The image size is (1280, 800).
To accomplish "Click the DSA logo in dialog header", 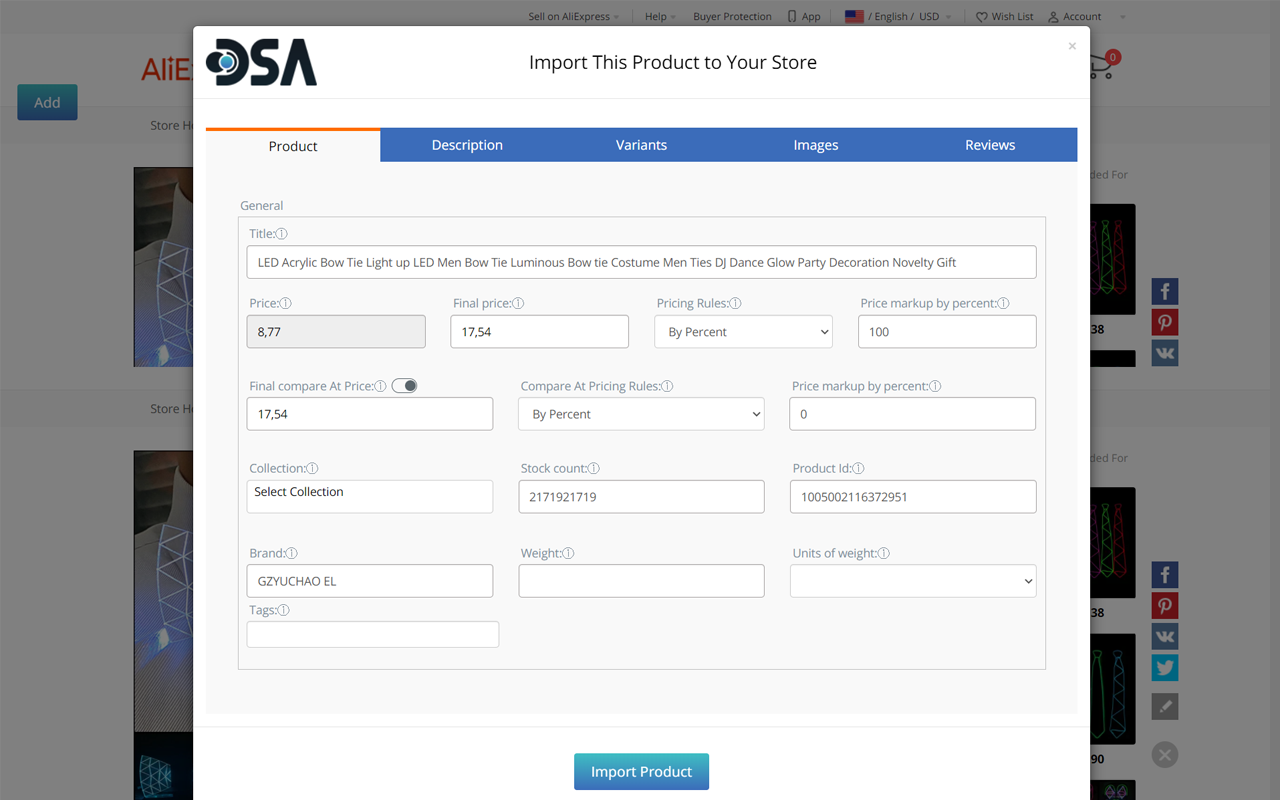I will click(x=261, y=62).
